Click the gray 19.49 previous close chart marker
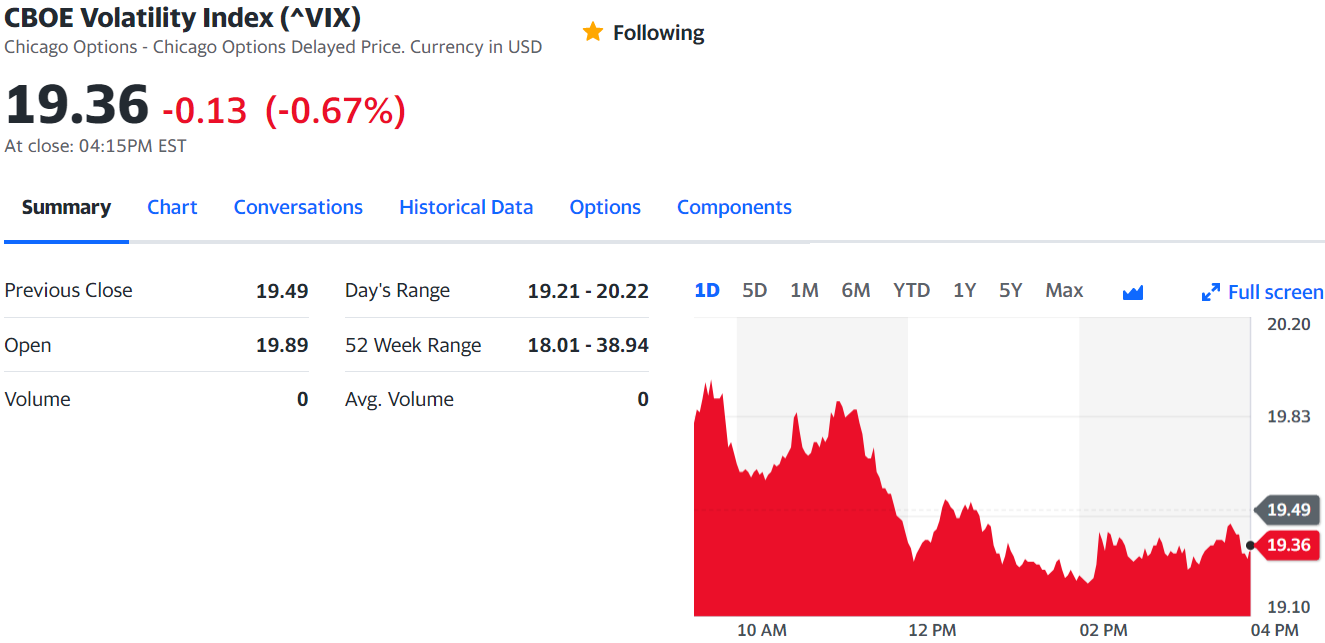Image resolution: width=1325 pixels, height=643 pixels. click(1287, 510)
